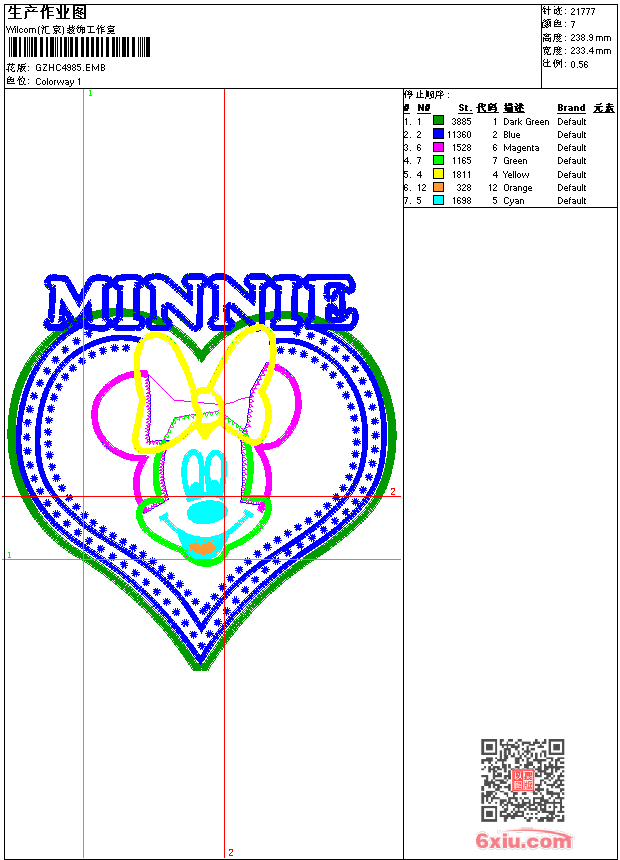Choose the Green color swatch in row 4
620x860 pixels.
tap(438, 160)
